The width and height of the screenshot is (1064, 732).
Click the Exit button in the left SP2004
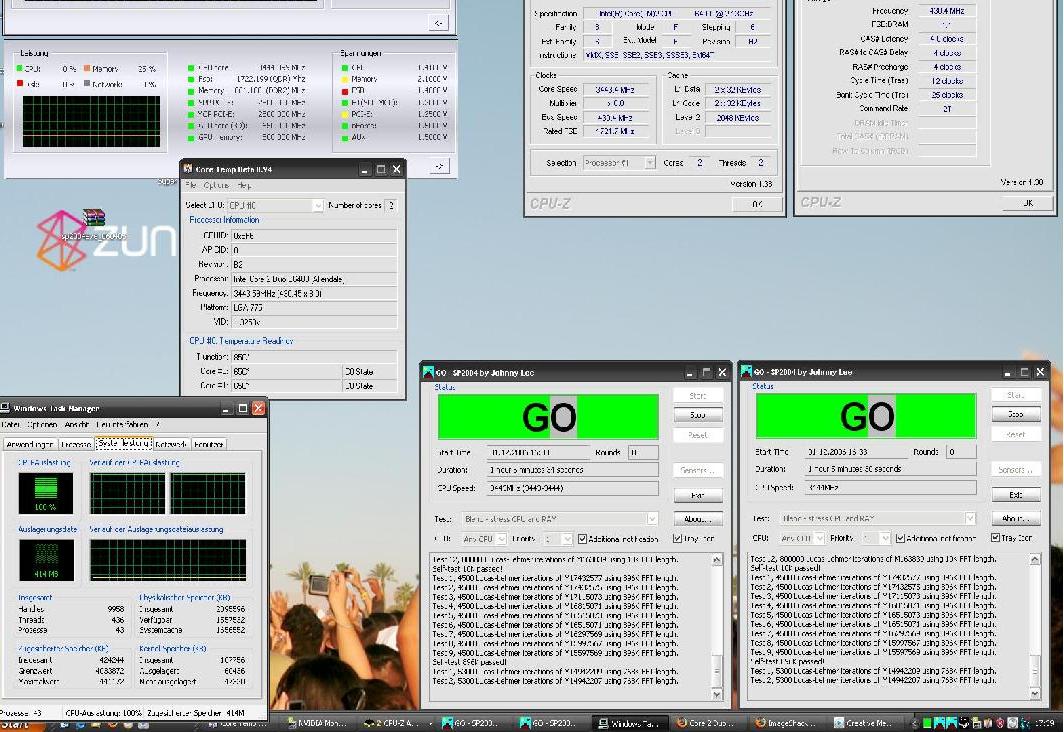click(x=698, y=496)
